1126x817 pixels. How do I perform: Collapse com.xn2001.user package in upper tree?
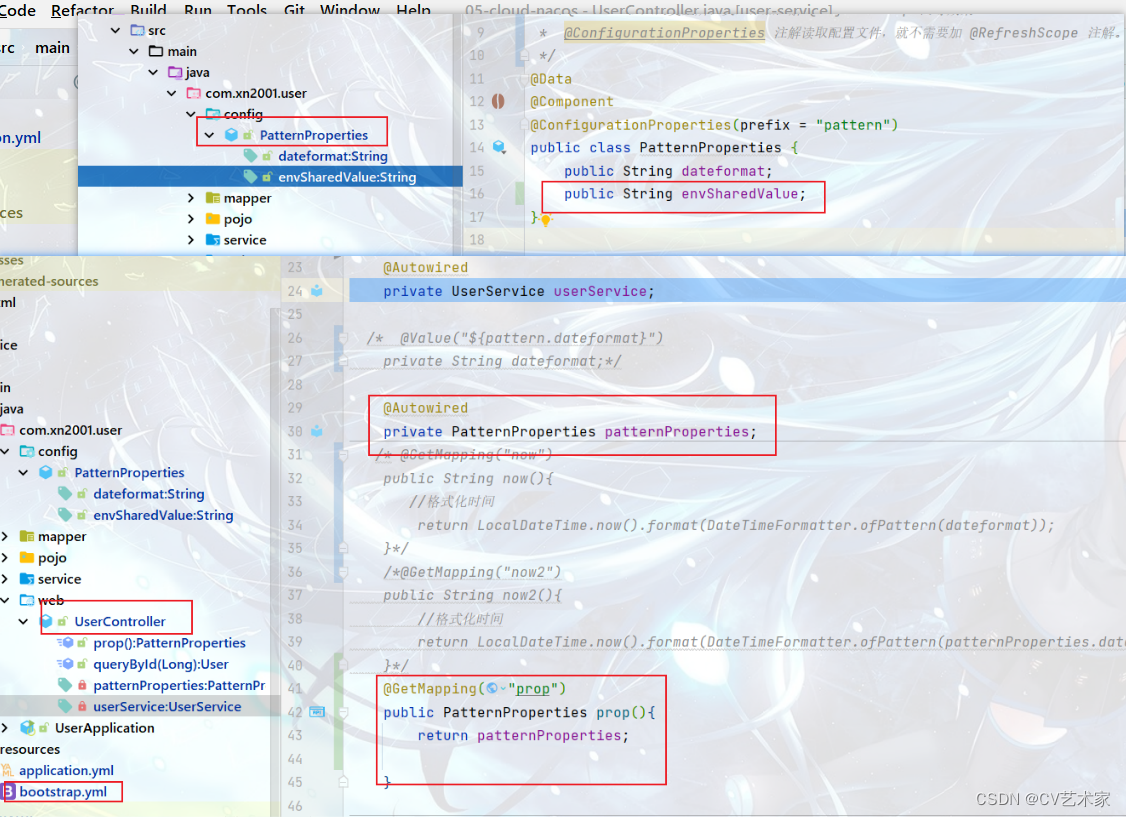(172, 93)
